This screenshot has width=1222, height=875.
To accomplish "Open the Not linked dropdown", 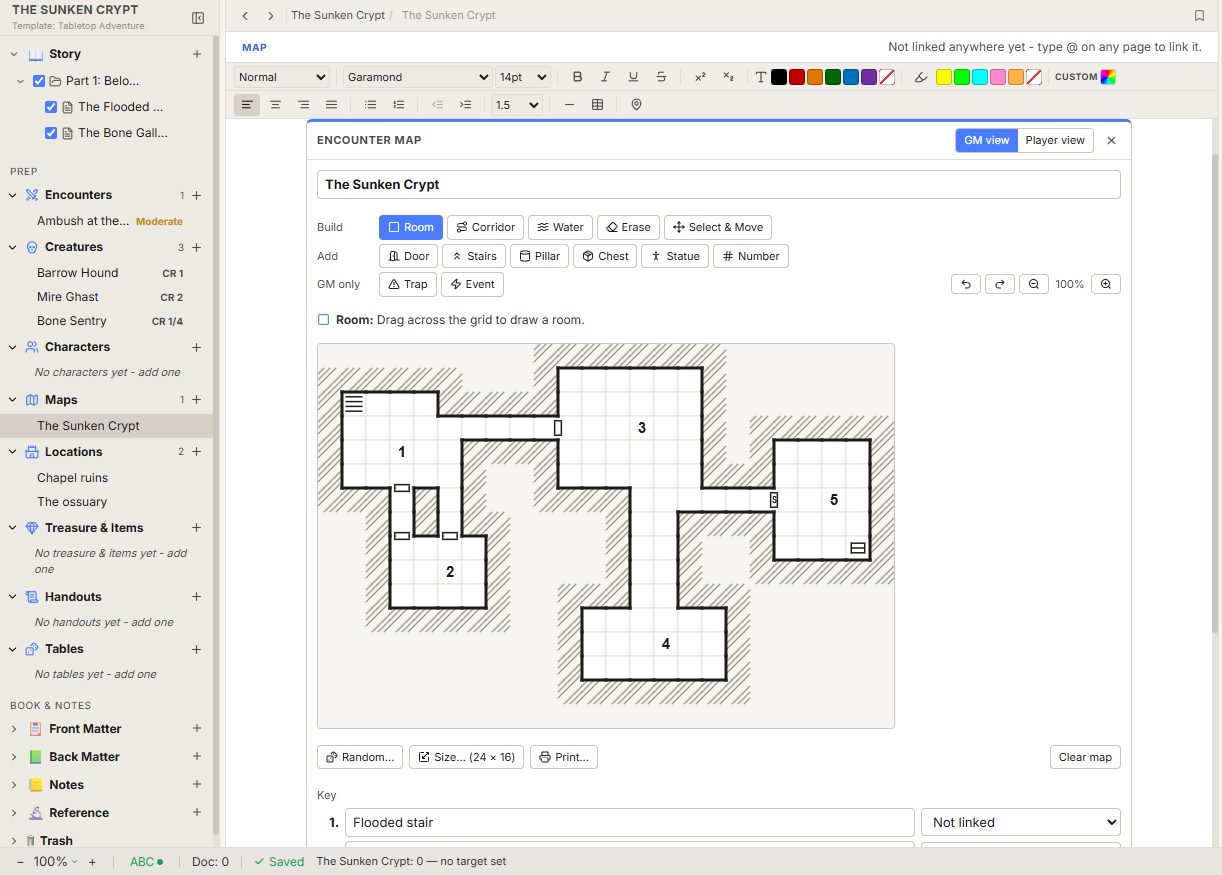I will click(x=1021, y=822).
